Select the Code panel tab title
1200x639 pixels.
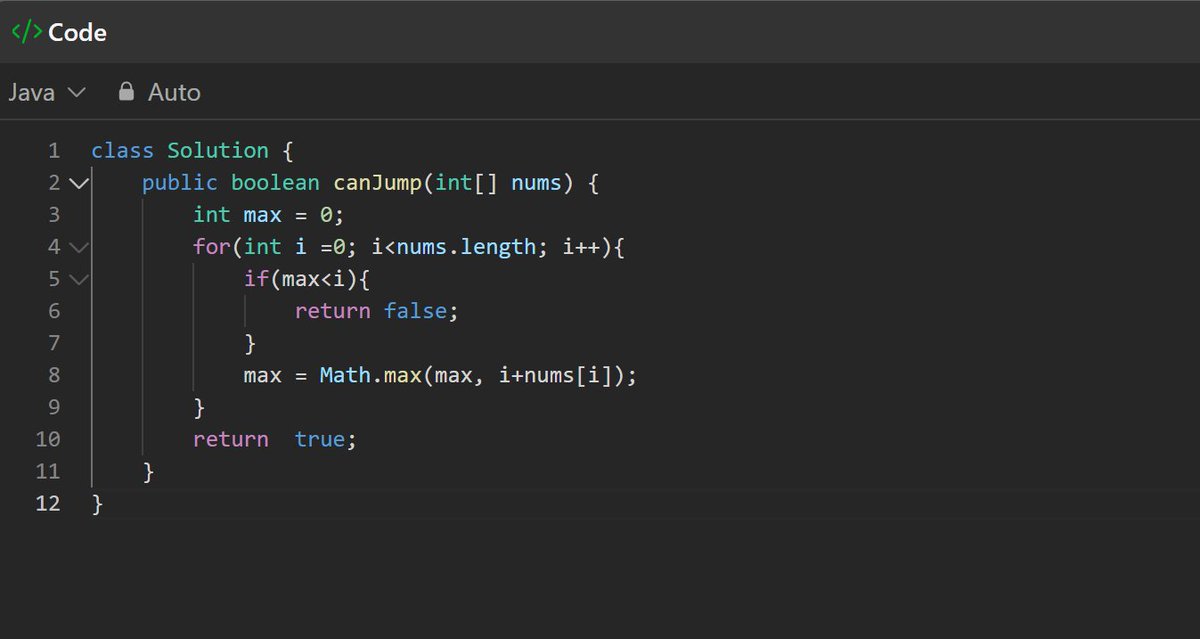77,32
